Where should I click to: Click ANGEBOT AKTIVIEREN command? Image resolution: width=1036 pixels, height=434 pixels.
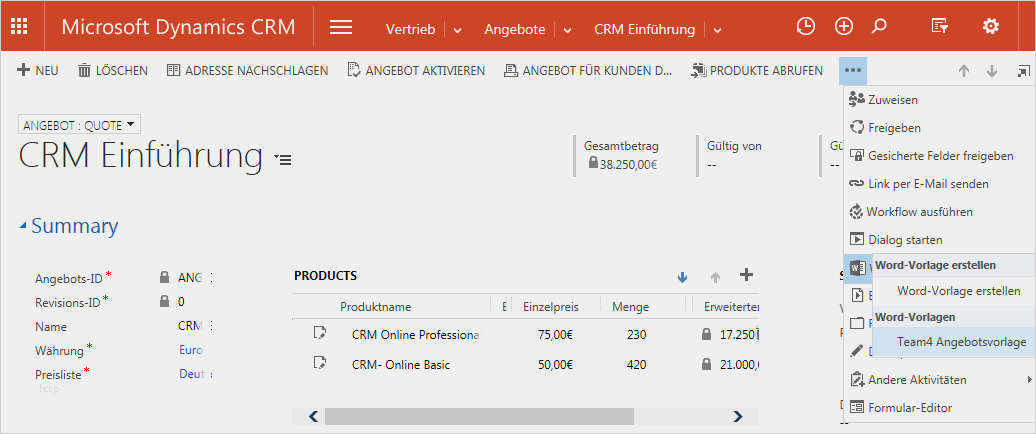(416, 70)
